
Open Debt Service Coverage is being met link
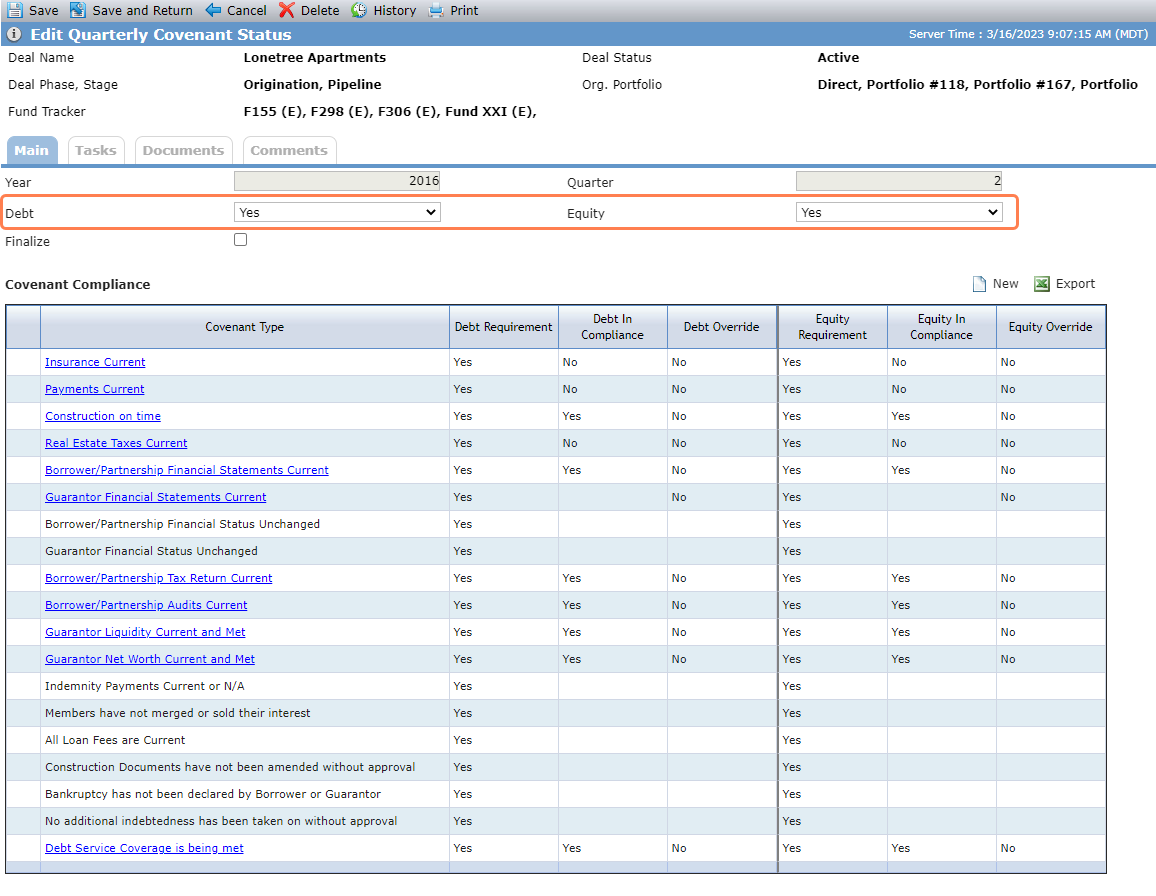(144, 848)
